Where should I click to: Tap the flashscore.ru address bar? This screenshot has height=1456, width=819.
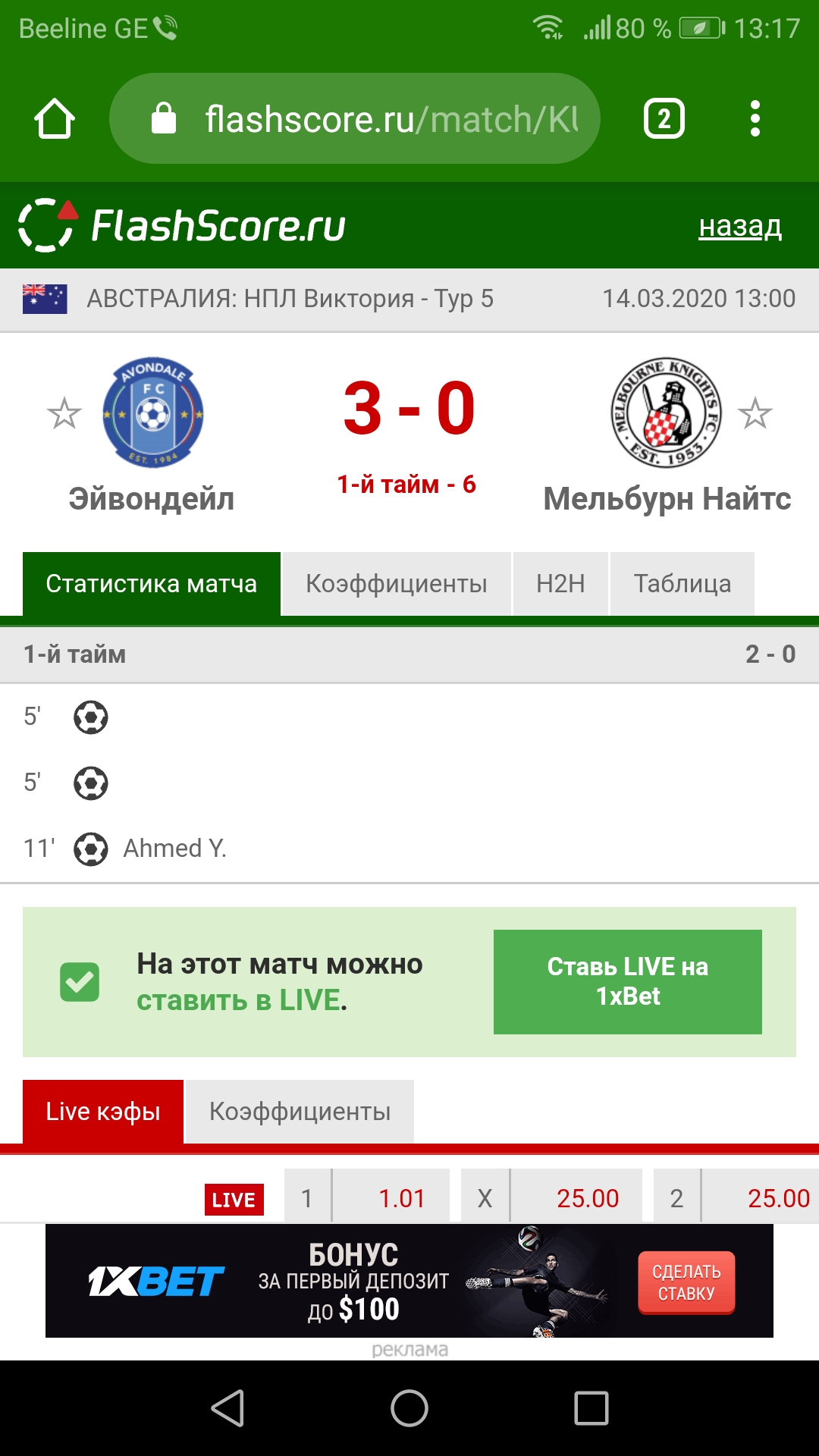pos(355,118)
